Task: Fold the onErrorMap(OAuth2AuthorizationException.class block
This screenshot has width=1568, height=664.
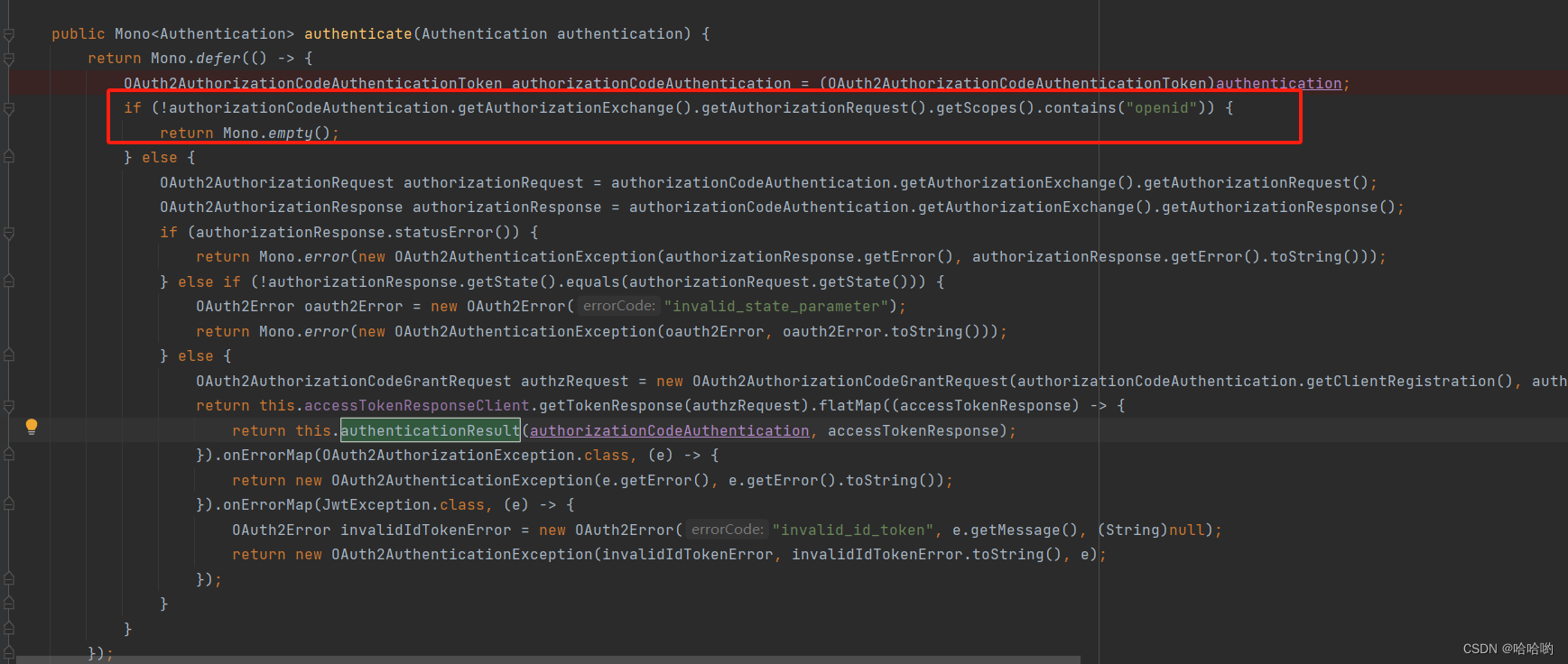Action: point(9,456)
